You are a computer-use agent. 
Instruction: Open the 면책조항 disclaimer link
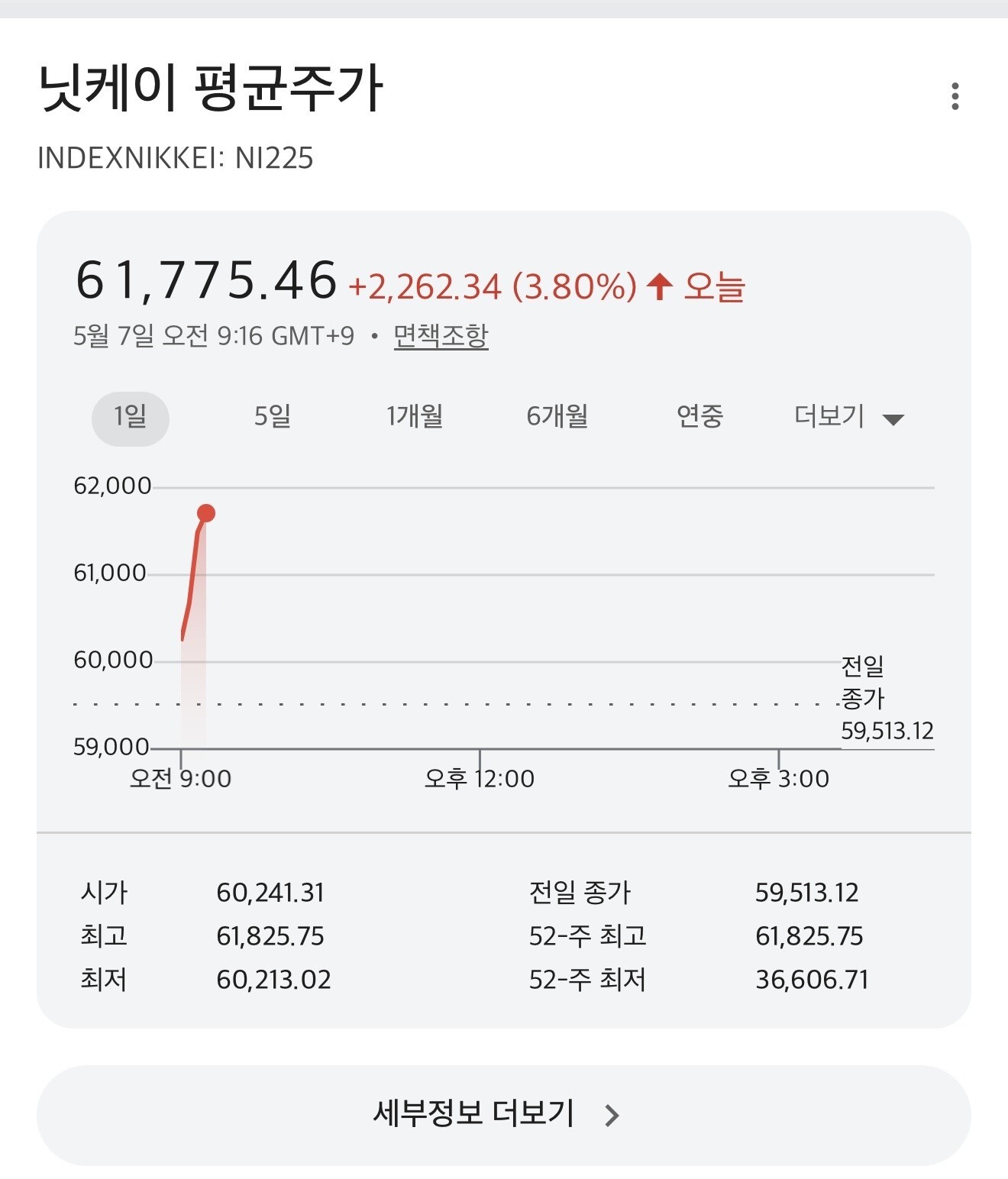tap(441, 336)
